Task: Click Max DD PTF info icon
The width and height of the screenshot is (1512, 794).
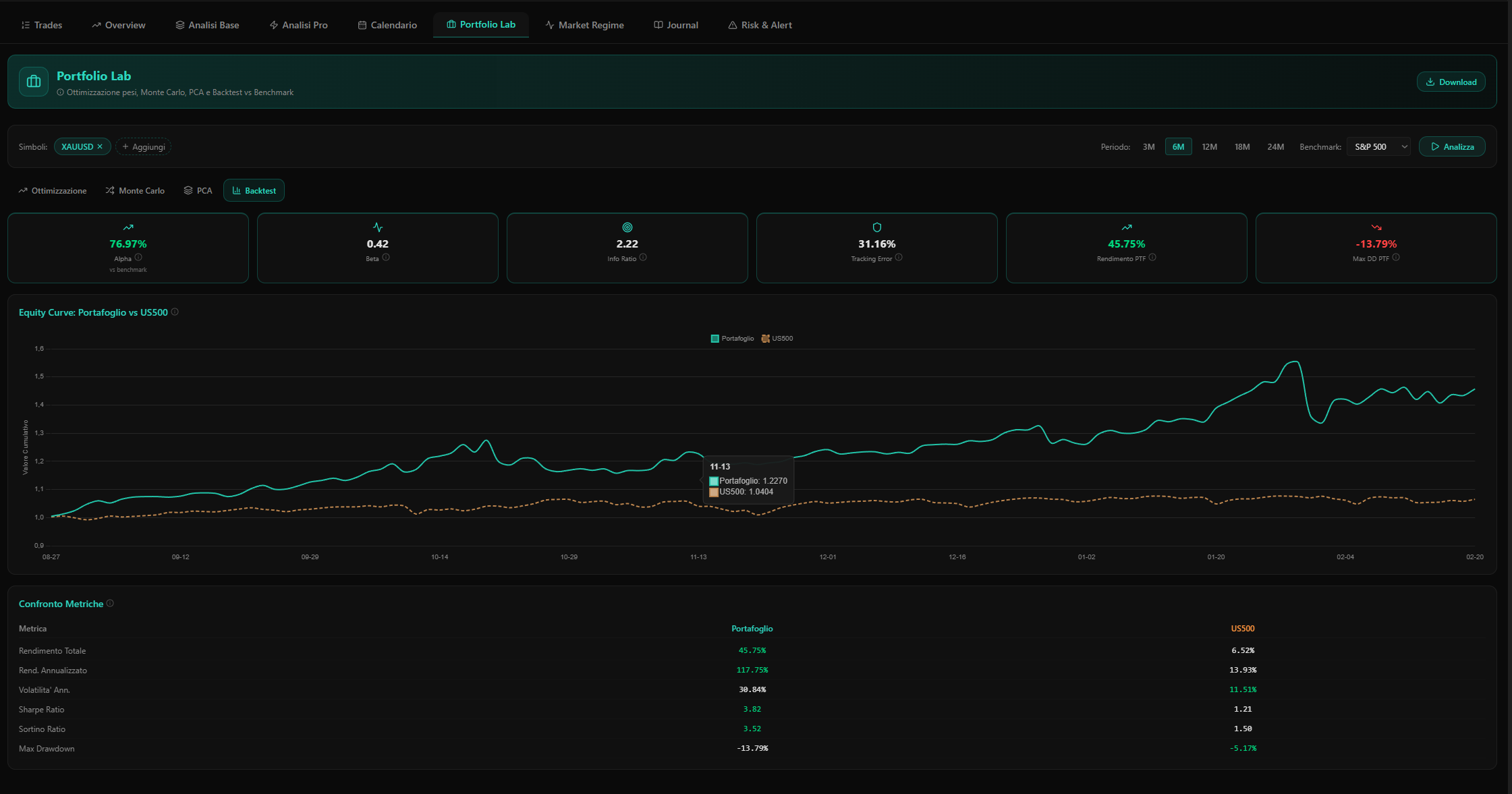Action: (x=1396, y=257)
